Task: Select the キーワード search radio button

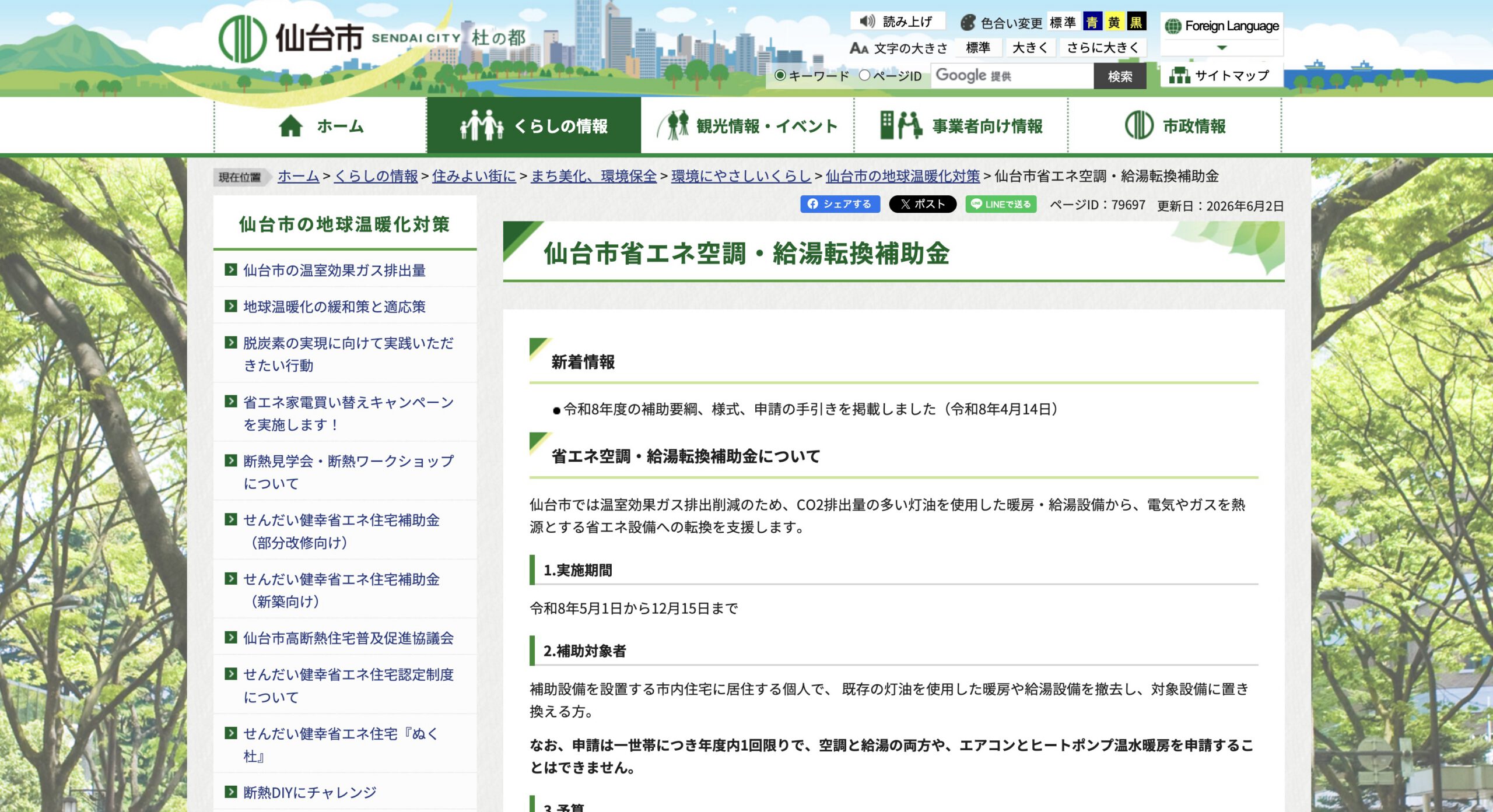Action: (780, 75)
